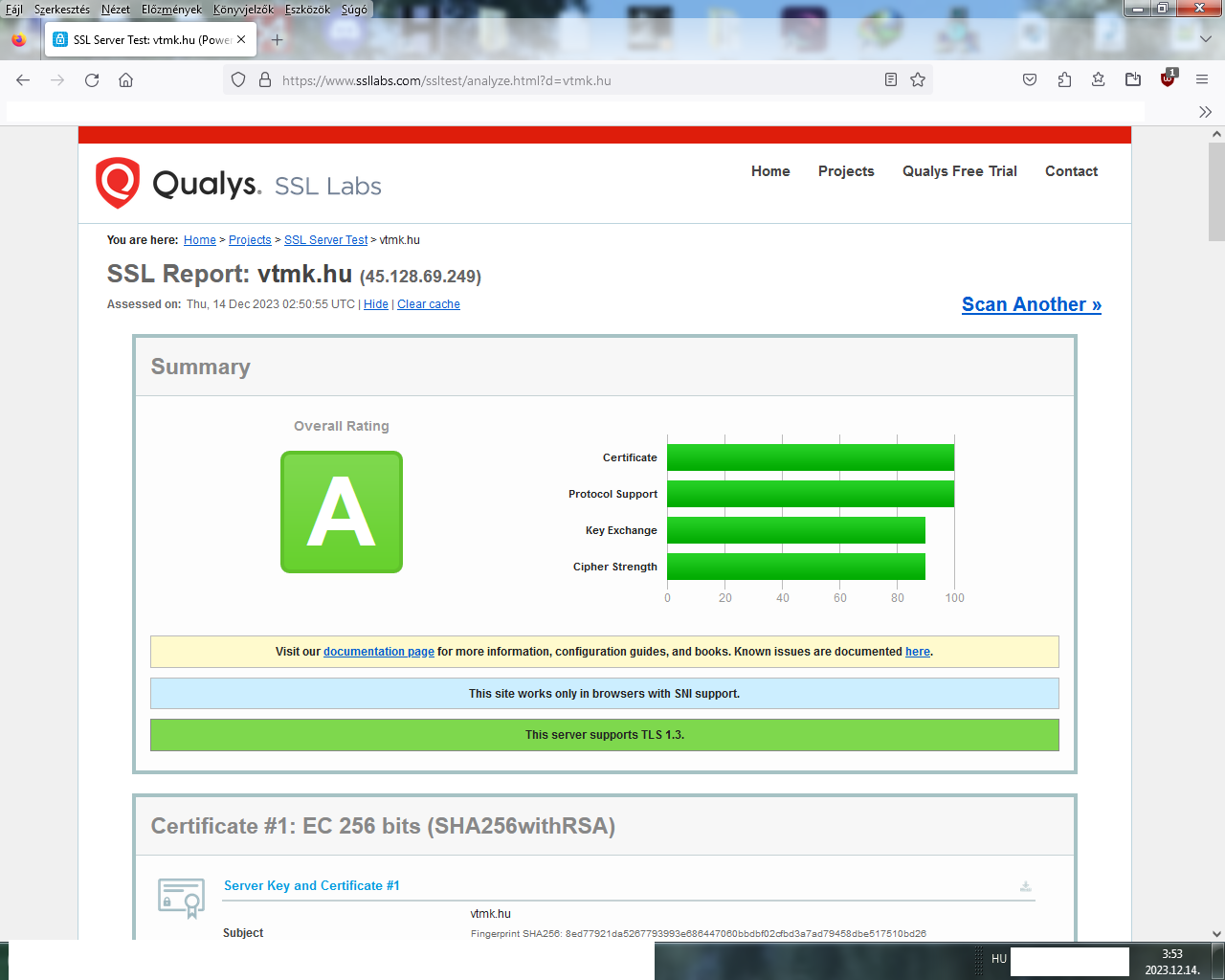Open the Contact page link
This screenshot has width=1225, height=980.
click(x=1071, y=171)
